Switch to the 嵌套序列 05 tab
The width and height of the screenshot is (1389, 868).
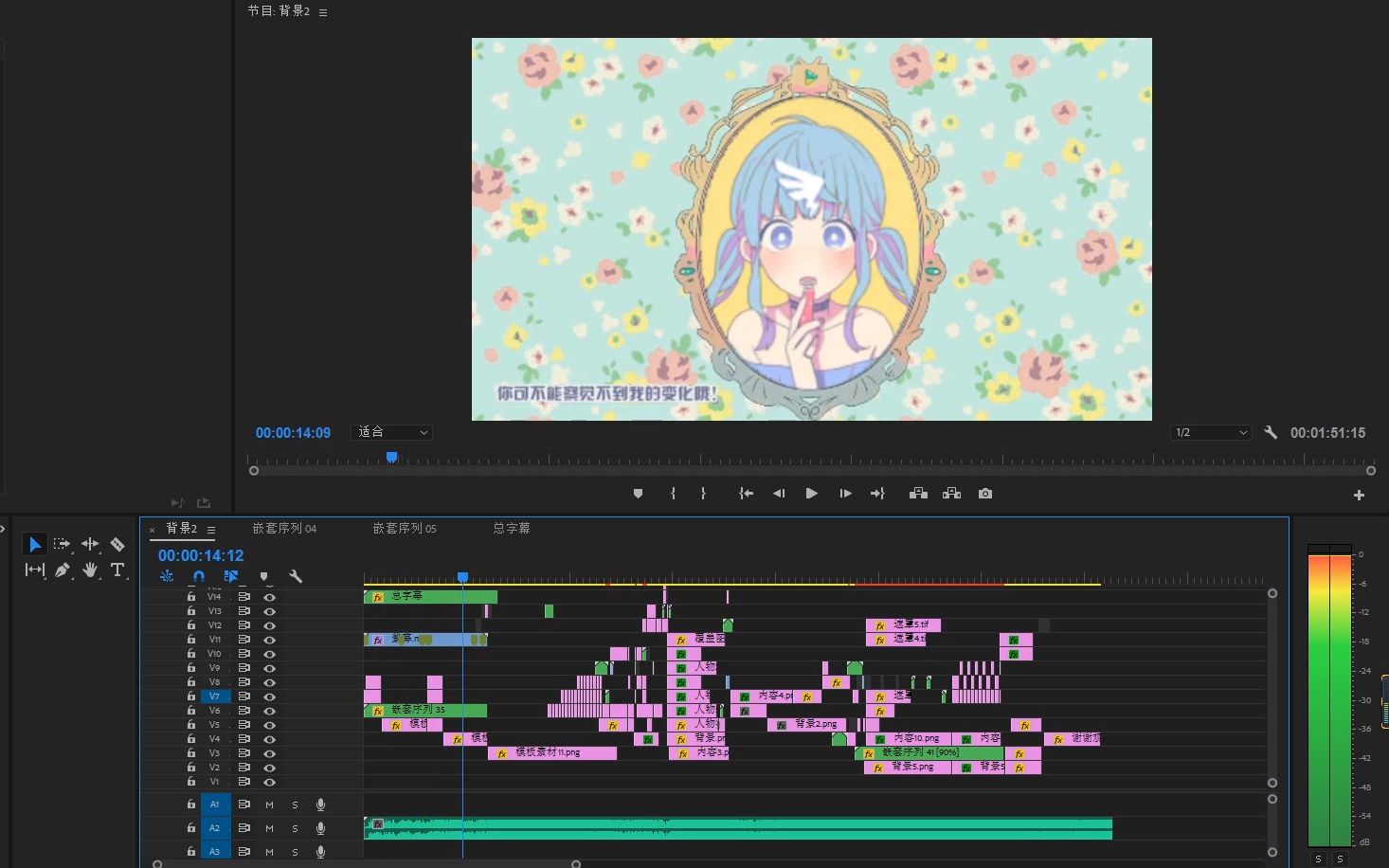pyautogui.click(x=405, y=529)
